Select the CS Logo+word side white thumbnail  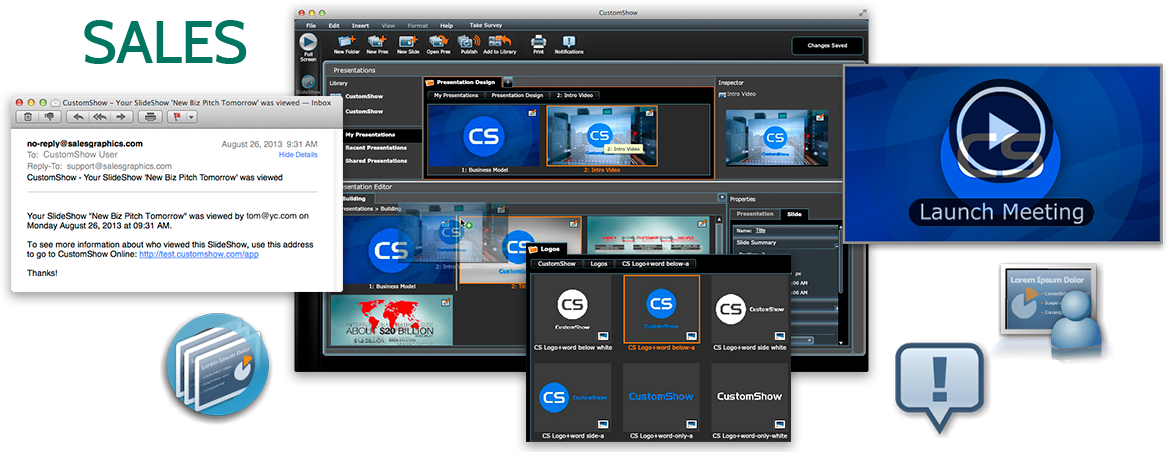click(749, 308)
